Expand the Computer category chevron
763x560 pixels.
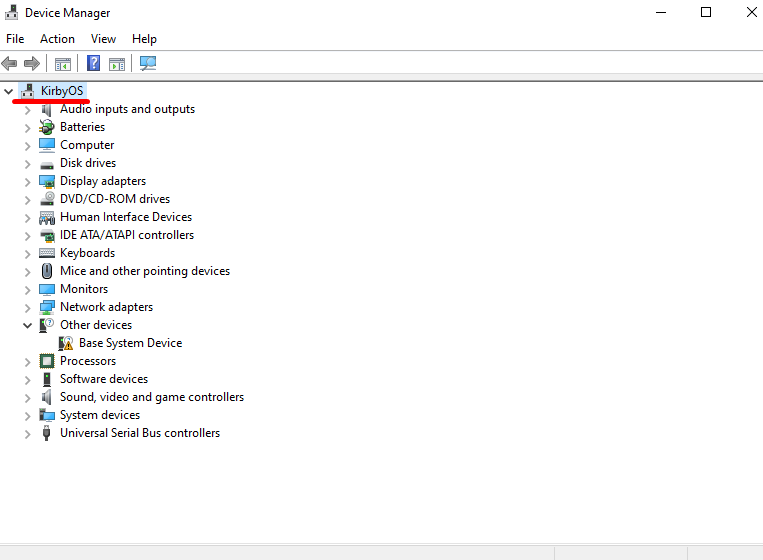click(x=28, y=146)
